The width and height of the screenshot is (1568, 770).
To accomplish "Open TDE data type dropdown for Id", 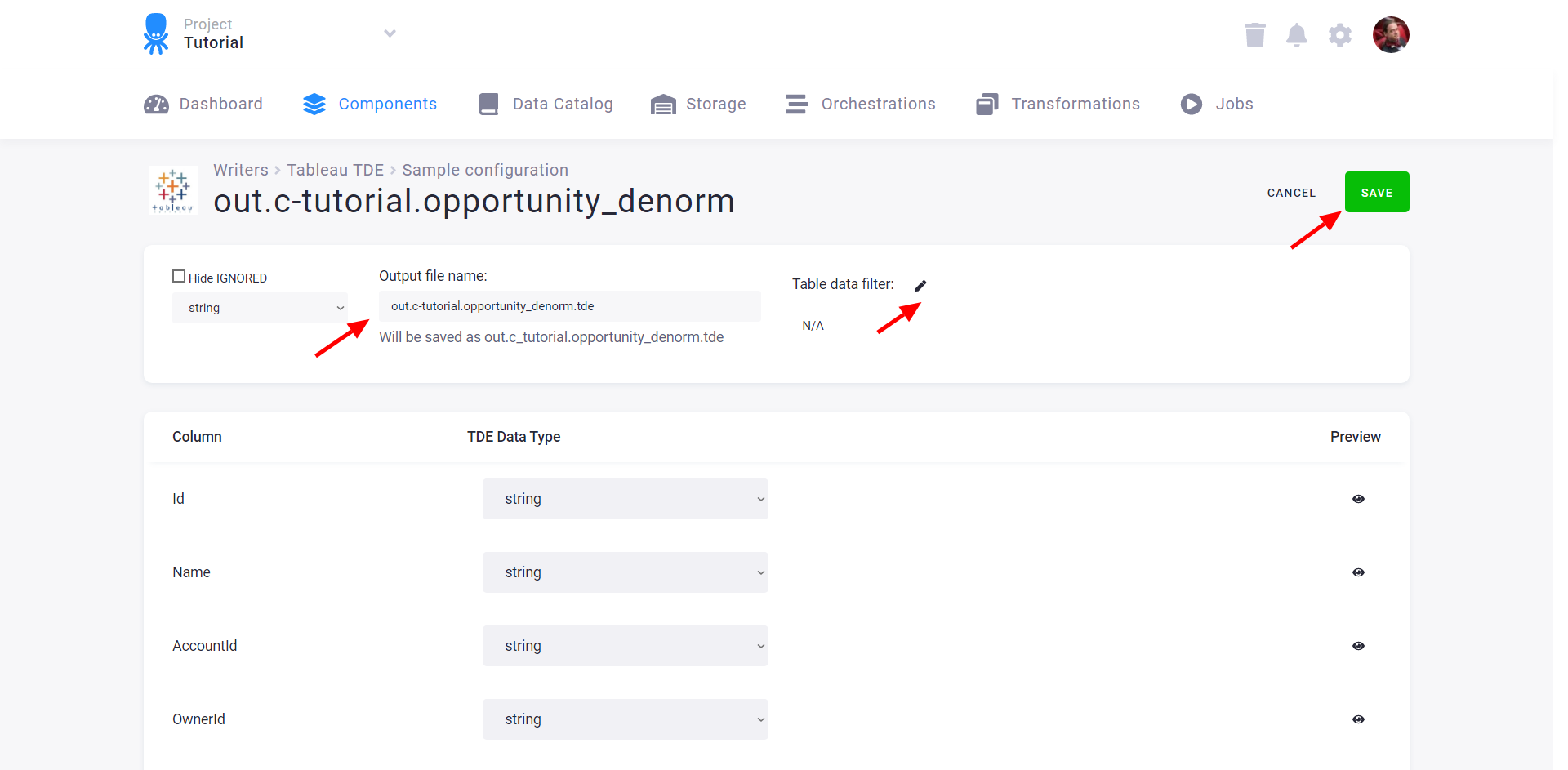I will pyautogui.click(x=626, y=499).
